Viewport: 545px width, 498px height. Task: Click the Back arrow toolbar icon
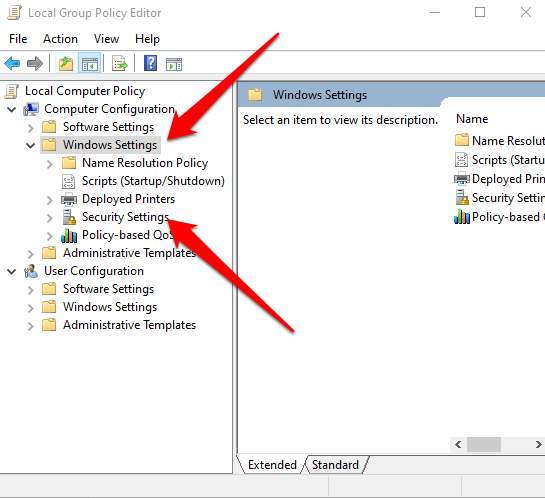12,64
